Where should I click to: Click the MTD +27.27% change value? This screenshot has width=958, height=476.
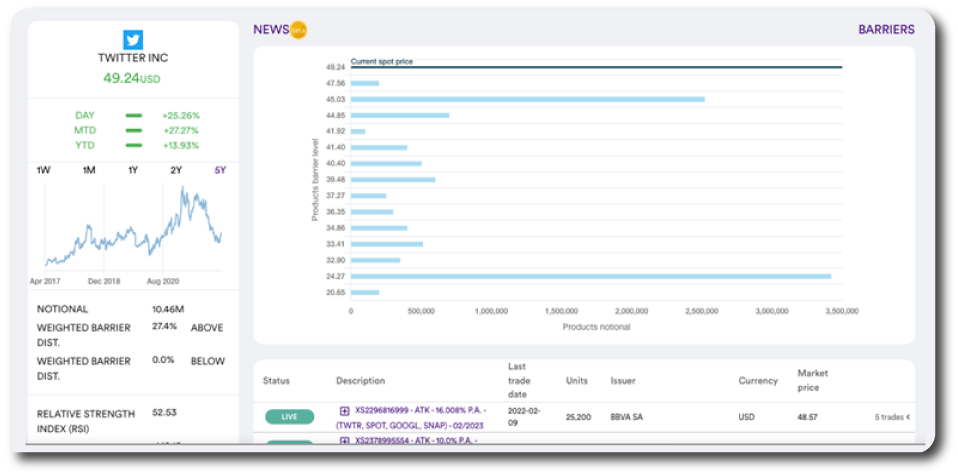click(181, 130)
